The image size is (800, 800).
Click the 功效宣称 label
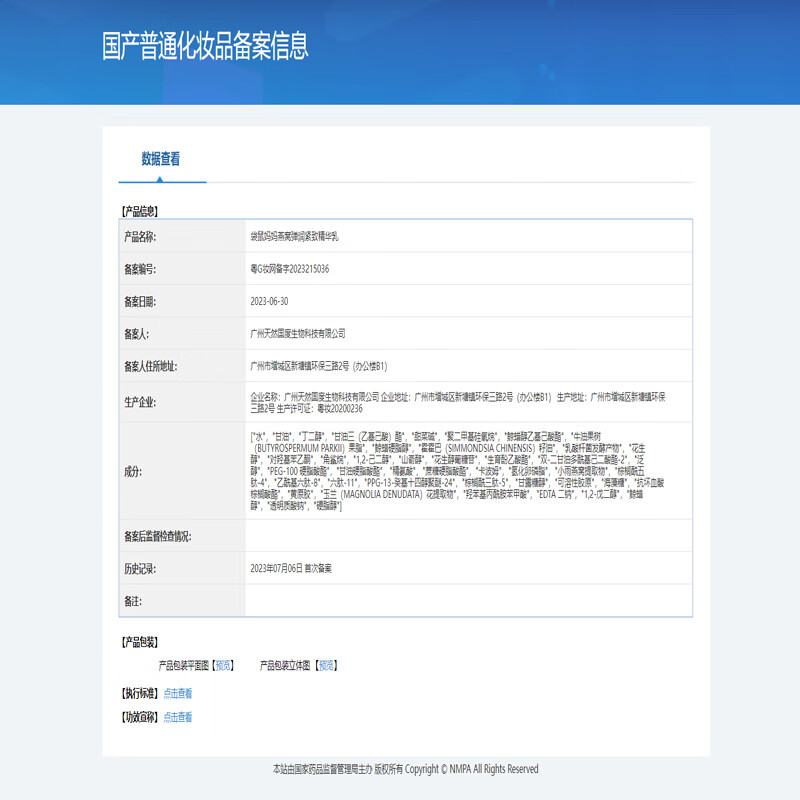(x=140, y=717)
